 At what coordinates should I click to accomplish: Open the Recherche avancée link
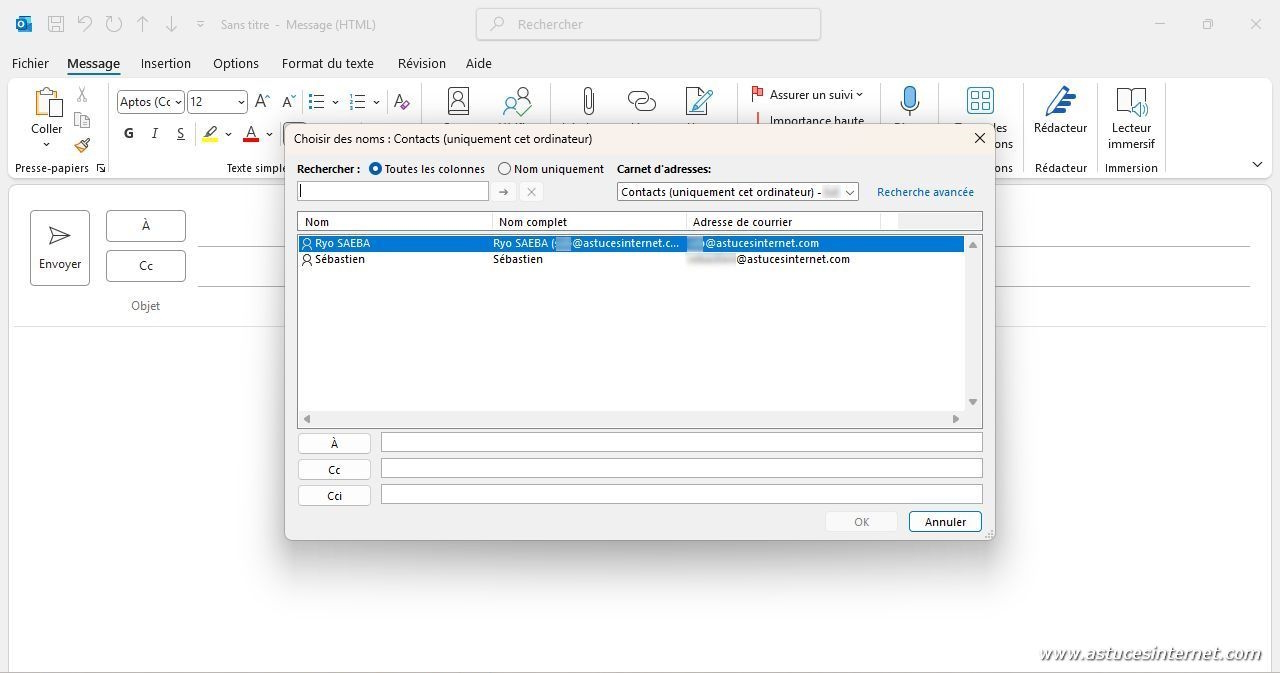pyautogui.click(x=924, y=192)
